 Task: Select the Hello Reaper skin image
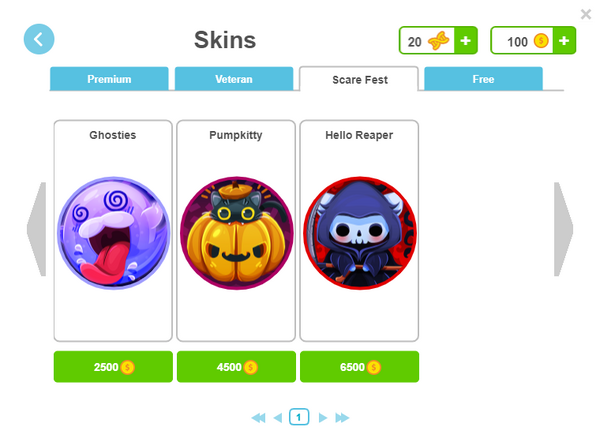tap(360, 233)
